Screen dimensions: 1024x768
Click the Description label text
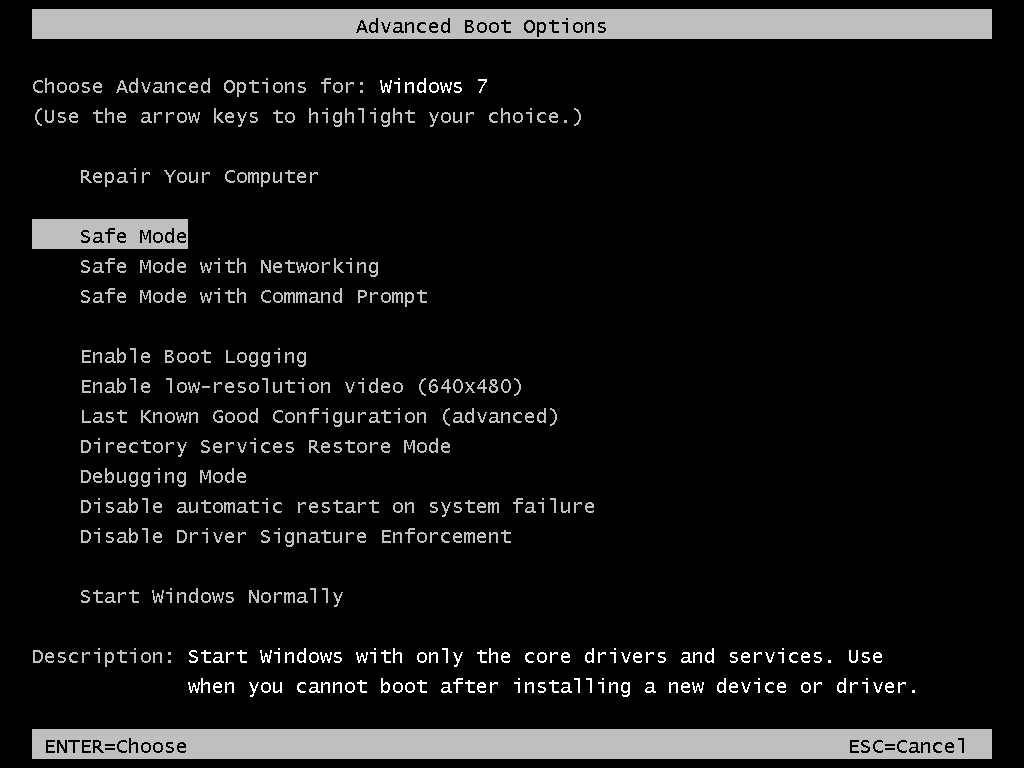coord(103,657)
